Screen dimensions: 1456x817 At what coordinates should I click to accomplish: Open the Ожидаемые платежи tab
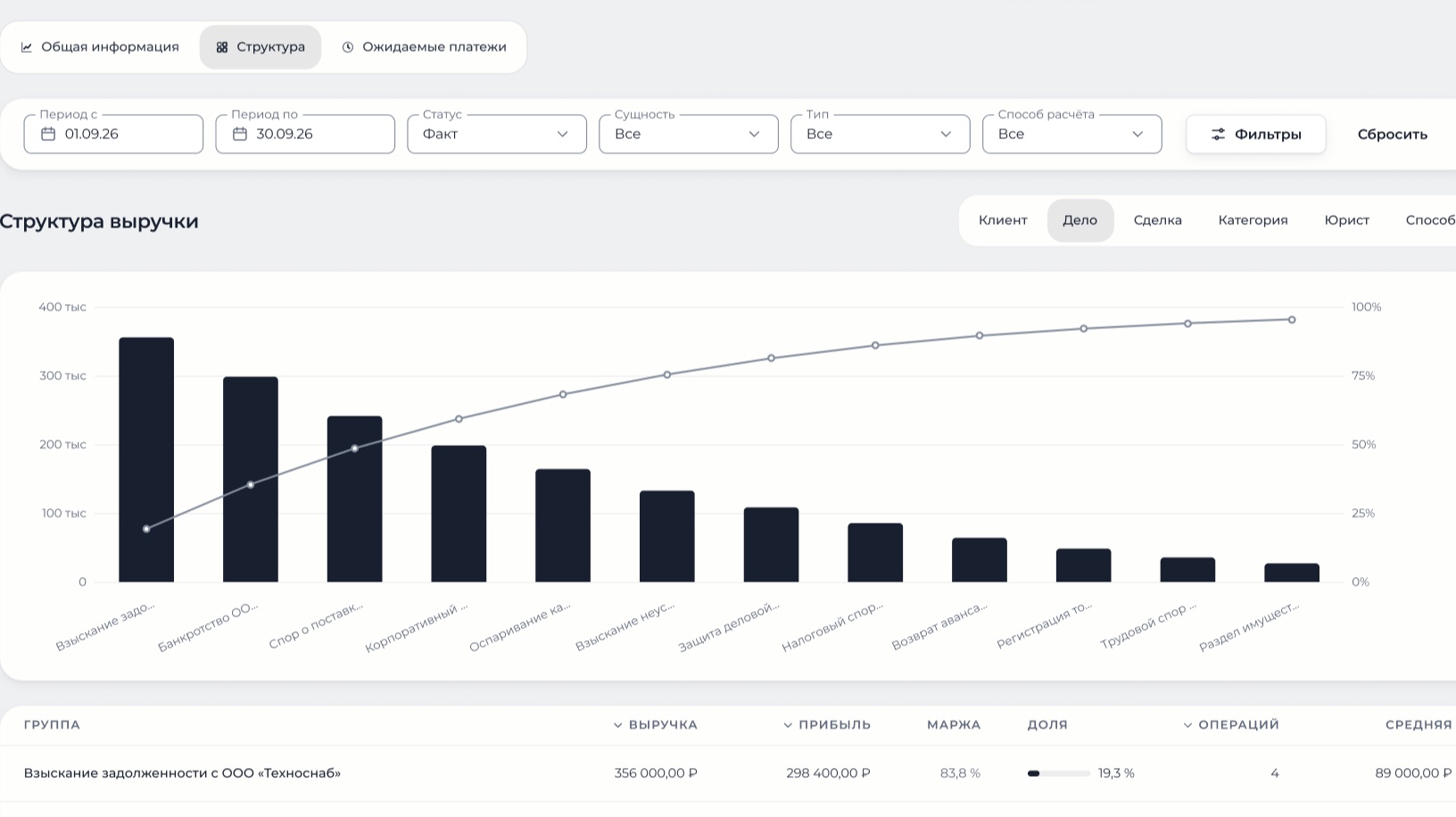point(424,47)
